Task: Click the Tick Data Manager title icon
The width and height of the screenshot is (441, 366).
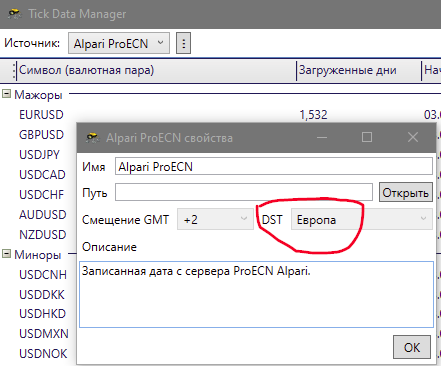Action: tap(14, 14)
